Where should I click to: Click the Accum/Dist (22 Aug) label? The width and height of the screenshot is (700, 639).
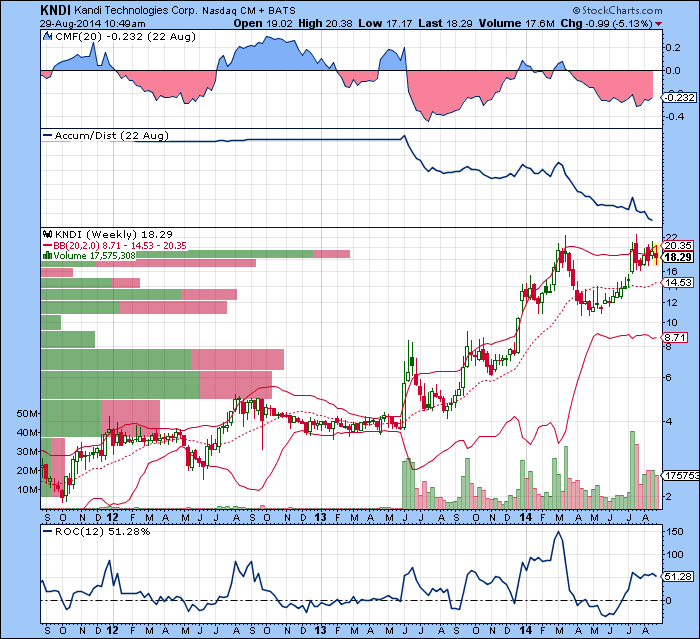(x=112, y=135)
